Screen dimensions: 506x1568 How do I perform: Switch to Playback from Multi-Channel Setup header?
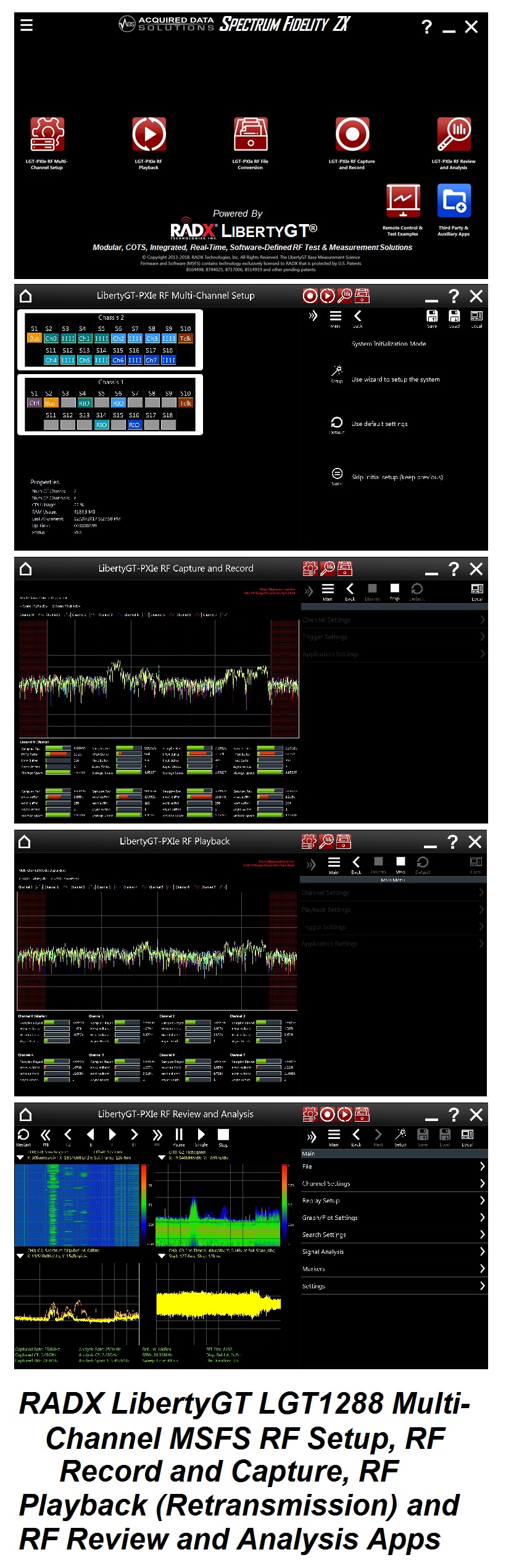point(328,296)
